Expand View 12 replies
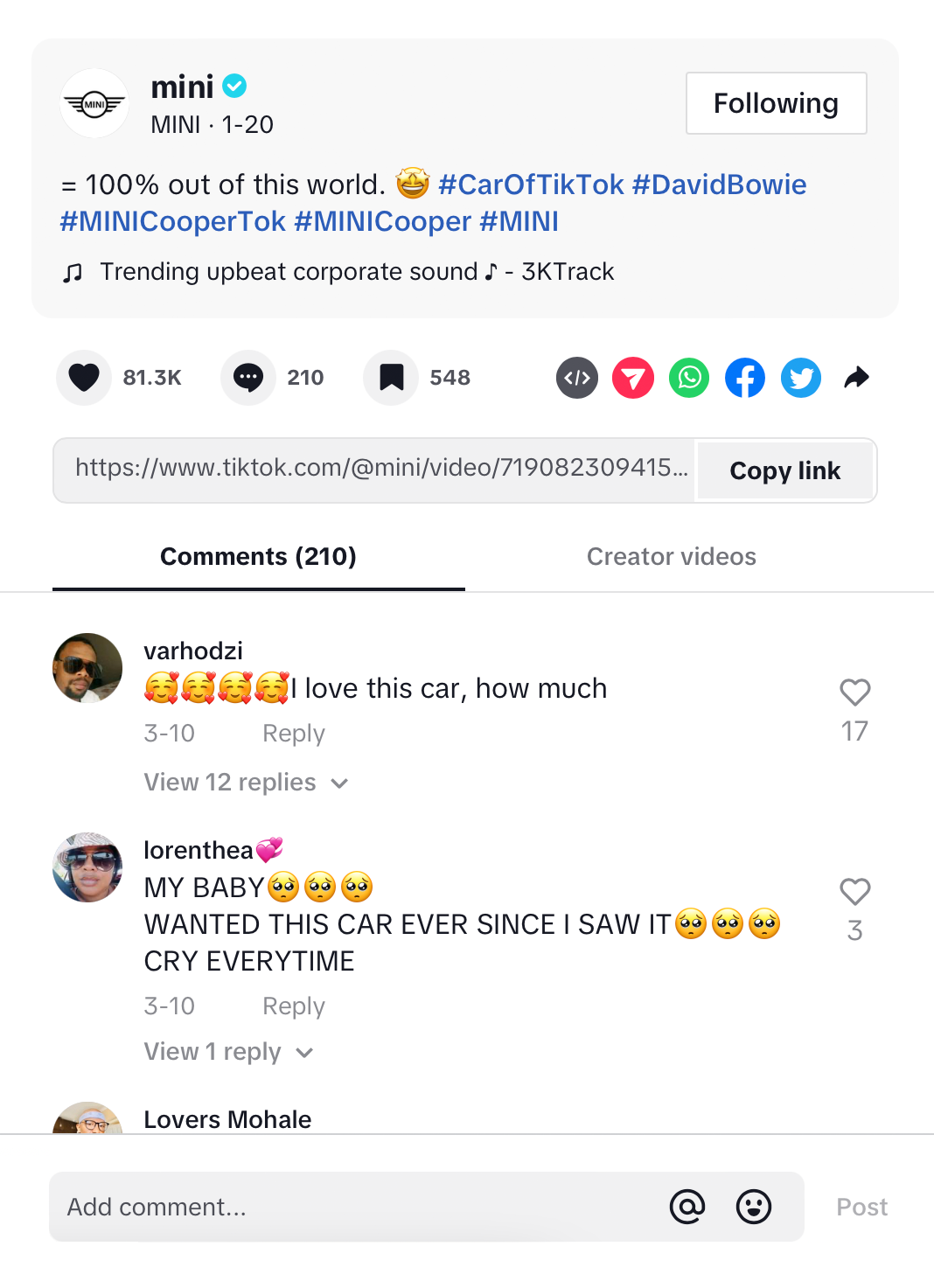Screen dimensions: 934x1288 point(246,783)
